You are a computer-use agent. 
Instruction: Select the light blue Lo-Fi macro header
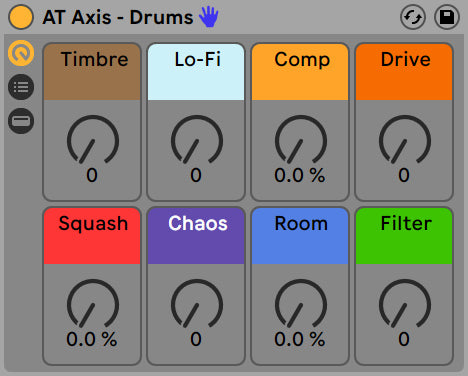click(x=196, y=72)
